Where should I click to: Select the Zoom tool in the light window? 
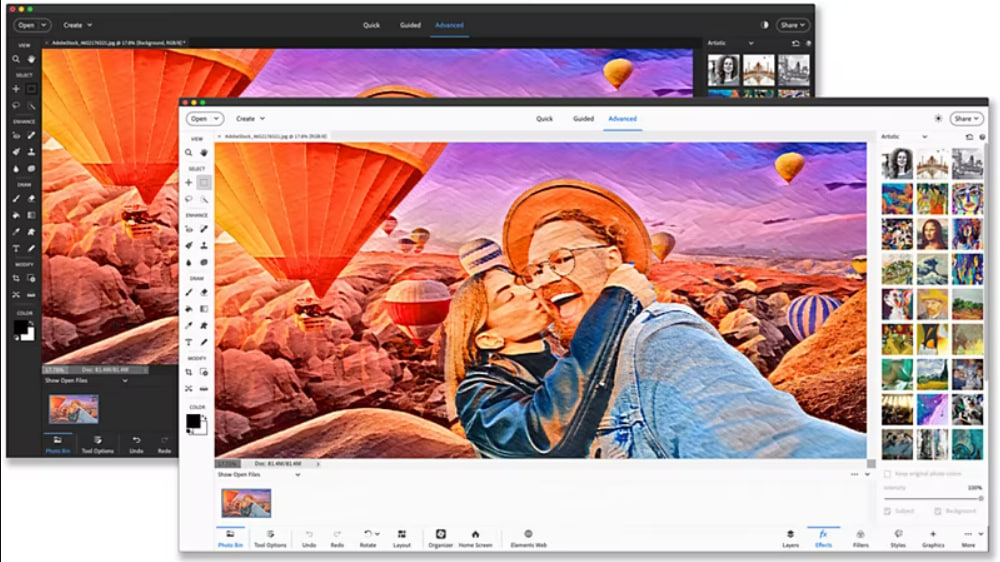[189, 153]
